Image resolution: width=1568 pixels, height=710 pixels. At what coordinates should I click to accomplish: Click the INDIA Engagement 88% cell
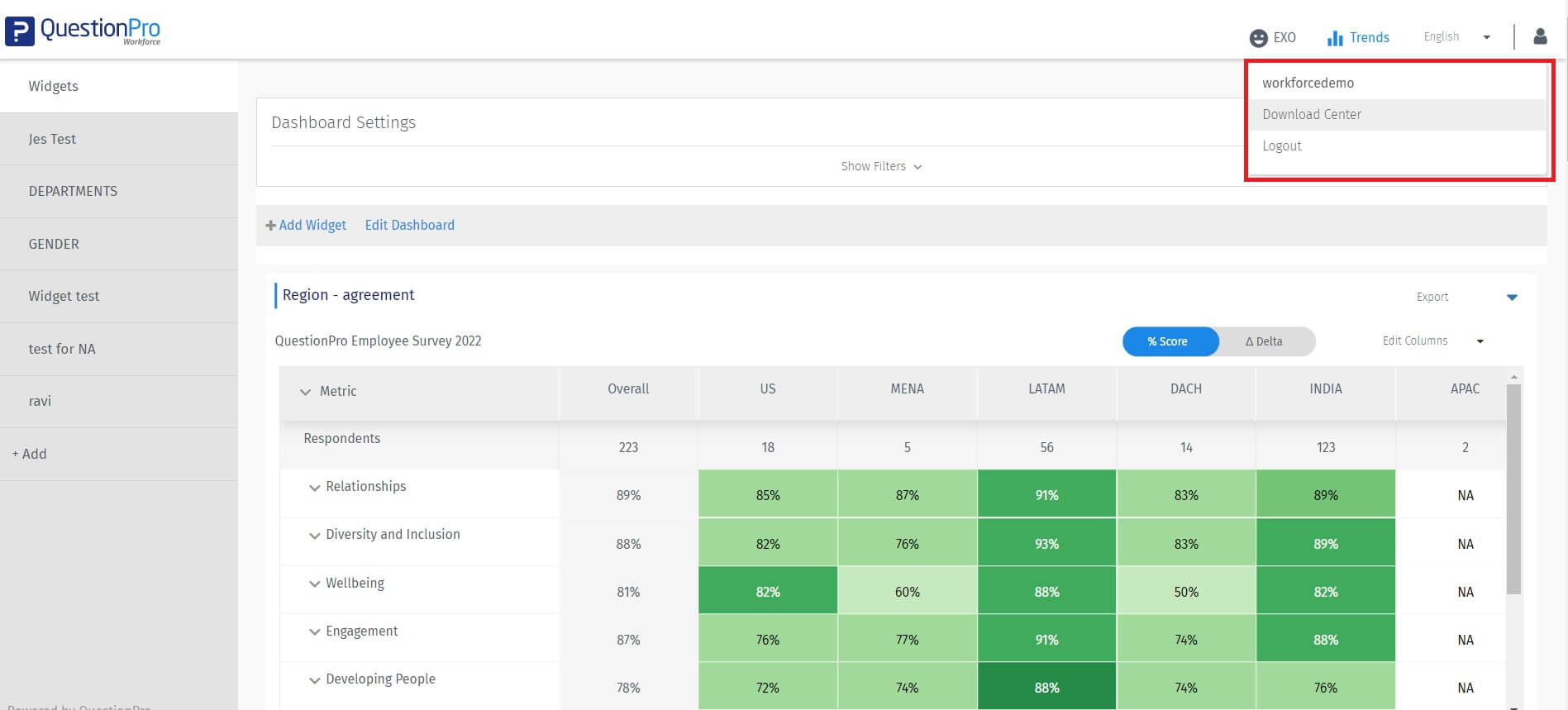1326,639
